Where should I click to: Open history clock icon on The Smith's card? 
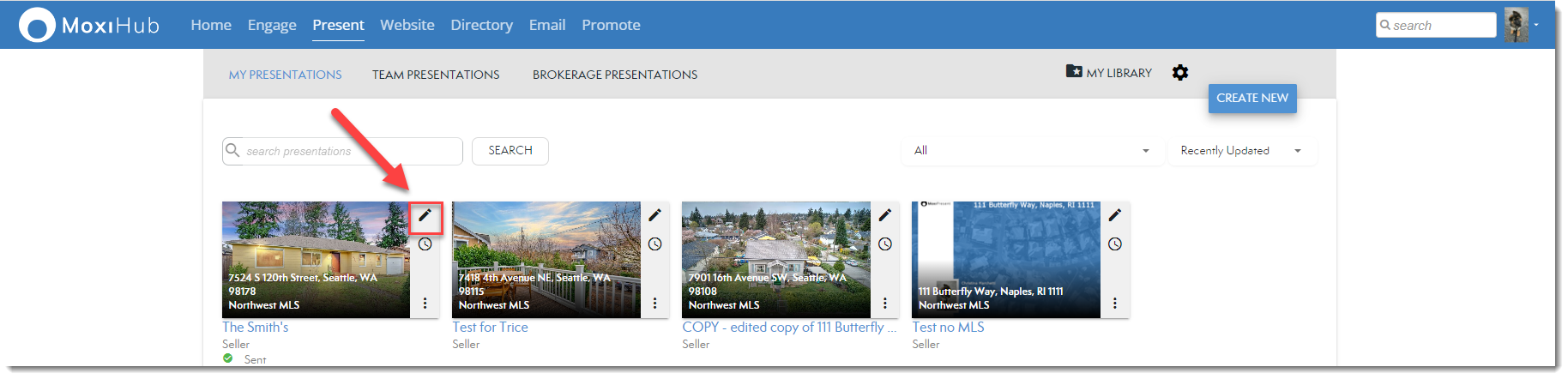425,244
